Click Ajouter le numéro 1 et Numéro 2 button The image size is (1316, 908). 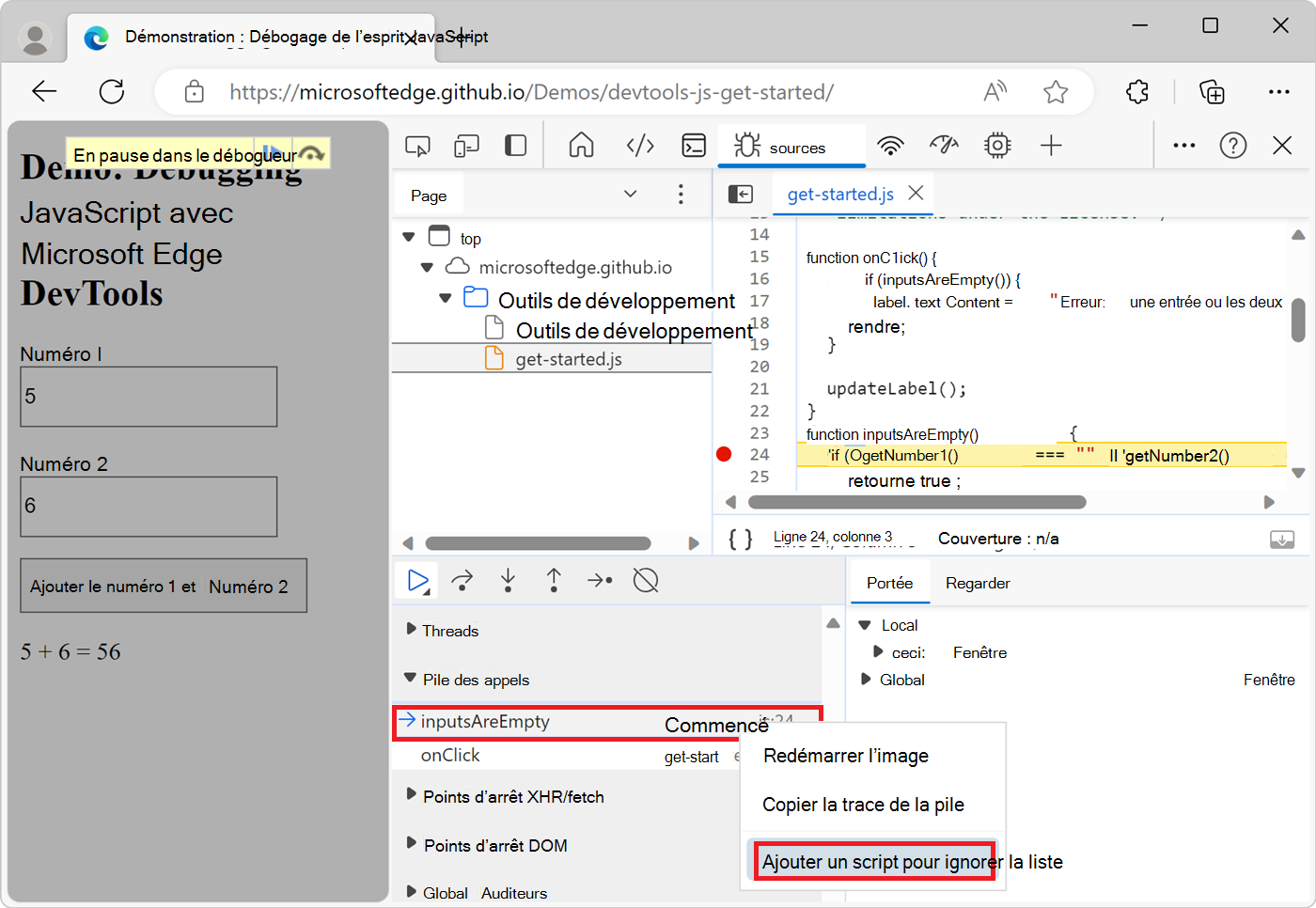click(x=164, y=586)
